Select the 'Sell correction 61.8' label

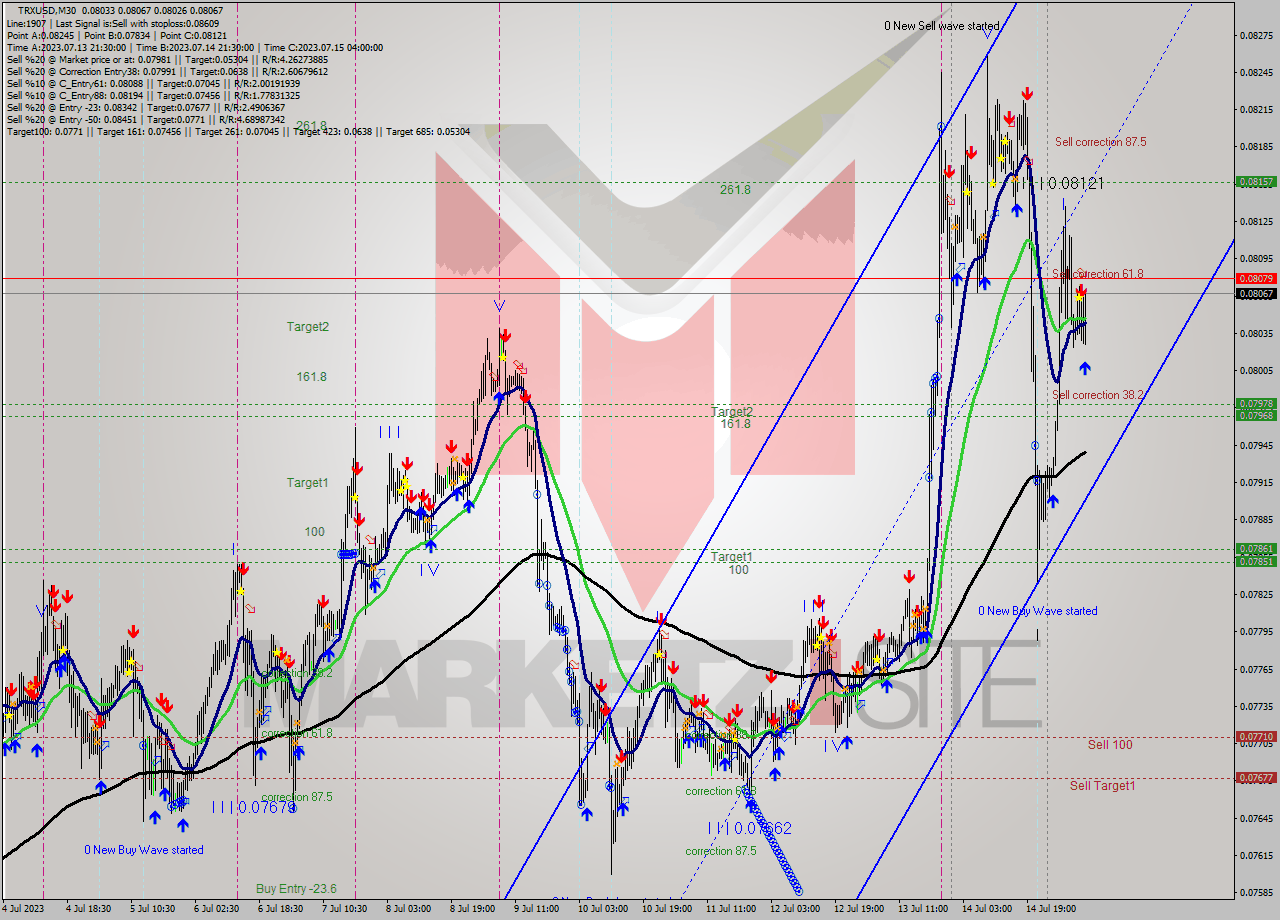[x=1097, y=274]
